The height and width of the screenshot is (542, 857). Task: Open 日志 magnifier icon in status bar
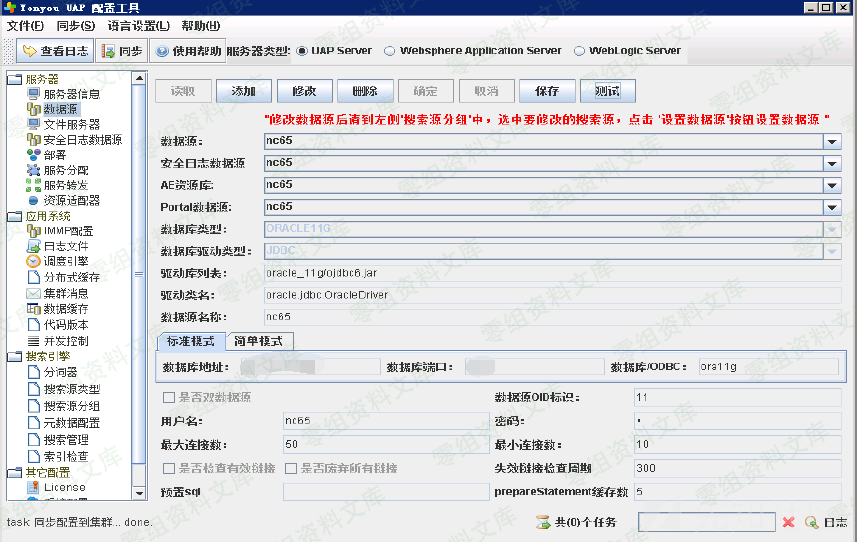812,522
